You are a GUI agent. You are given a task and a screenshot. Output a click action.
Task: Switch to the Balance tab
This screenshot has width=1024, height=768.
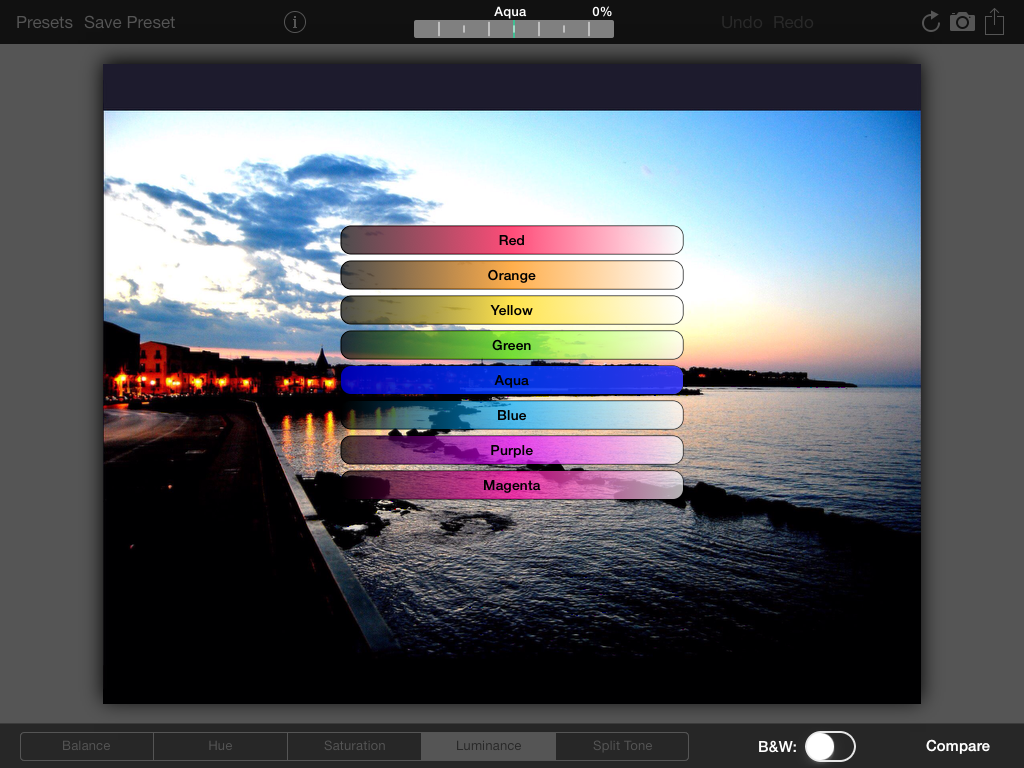86,746
